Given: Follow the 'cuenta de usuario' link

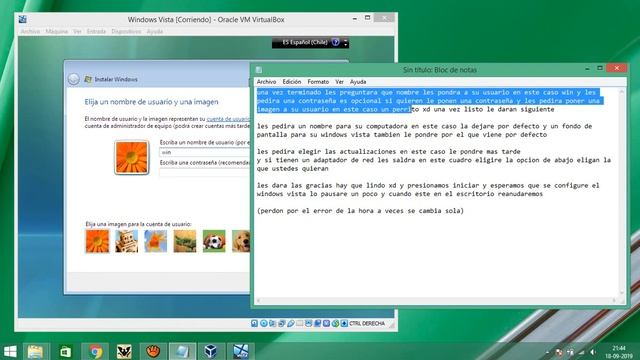Looking at the screenshot, I should tap(228, 119).
